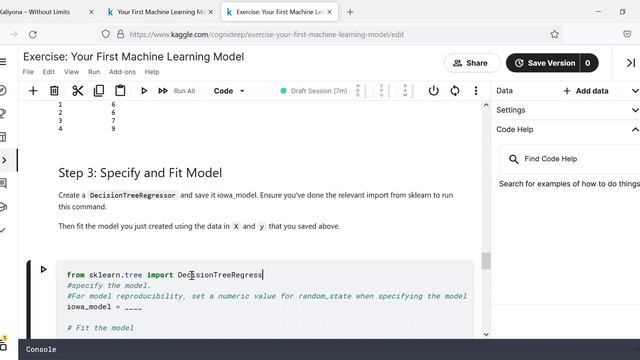This screenshot has width=640, height=360.
Task: Expand the Settings panel chevron
Action: coord(635,110)
